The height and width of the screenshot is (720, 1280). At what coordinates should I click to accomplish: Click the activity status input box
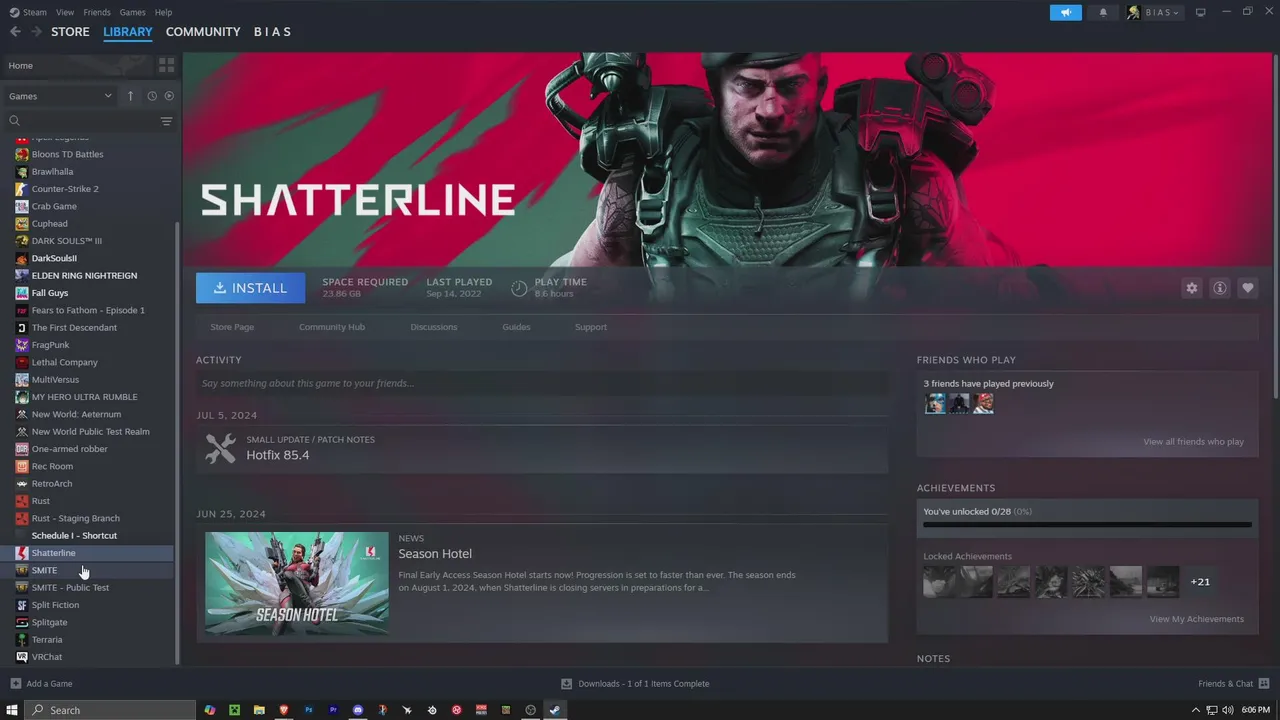tap(542, 383)
